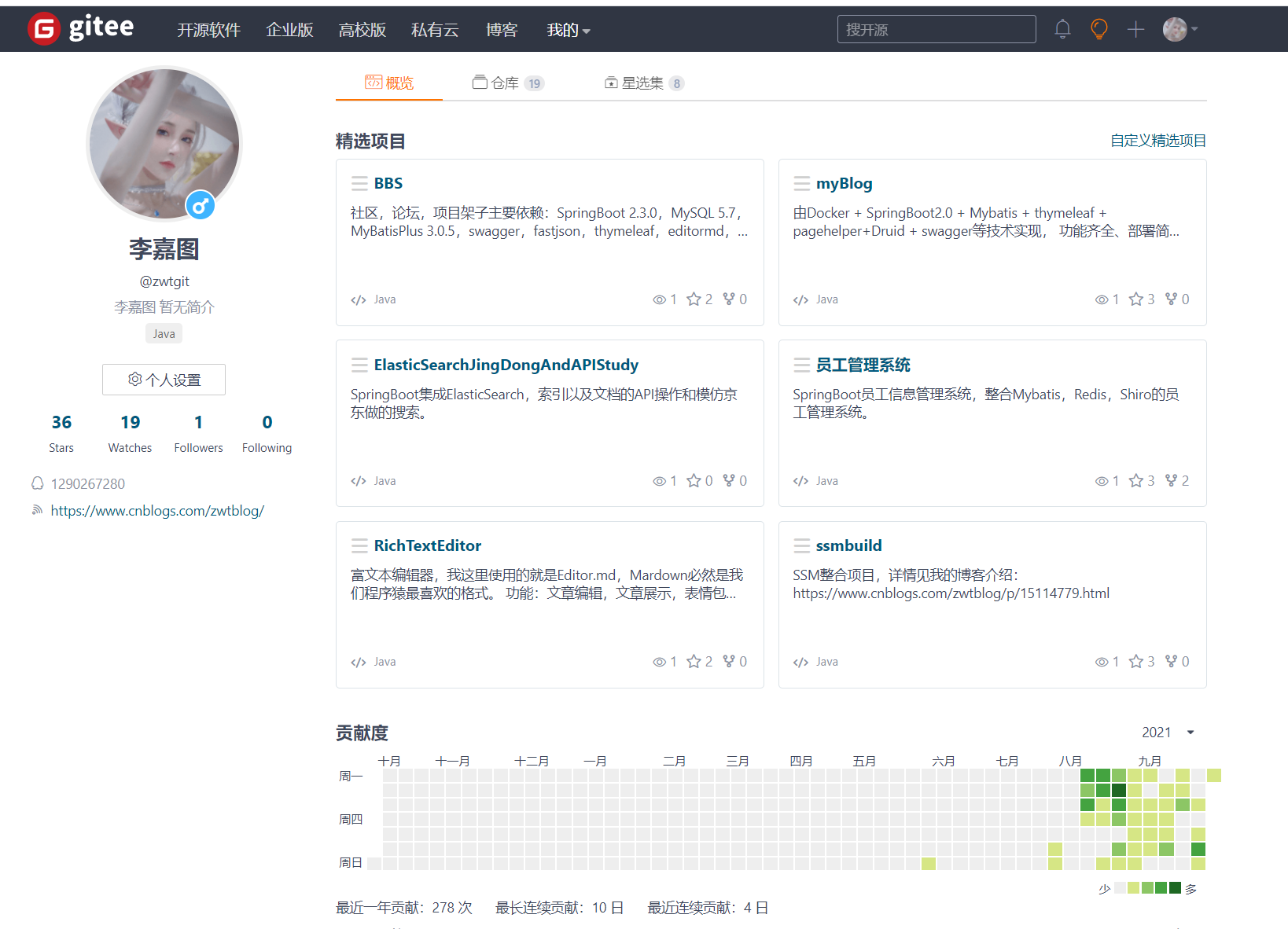Open the user avatar menu
Viewport: 1288px width, 929px height.
pos(1180,29)
